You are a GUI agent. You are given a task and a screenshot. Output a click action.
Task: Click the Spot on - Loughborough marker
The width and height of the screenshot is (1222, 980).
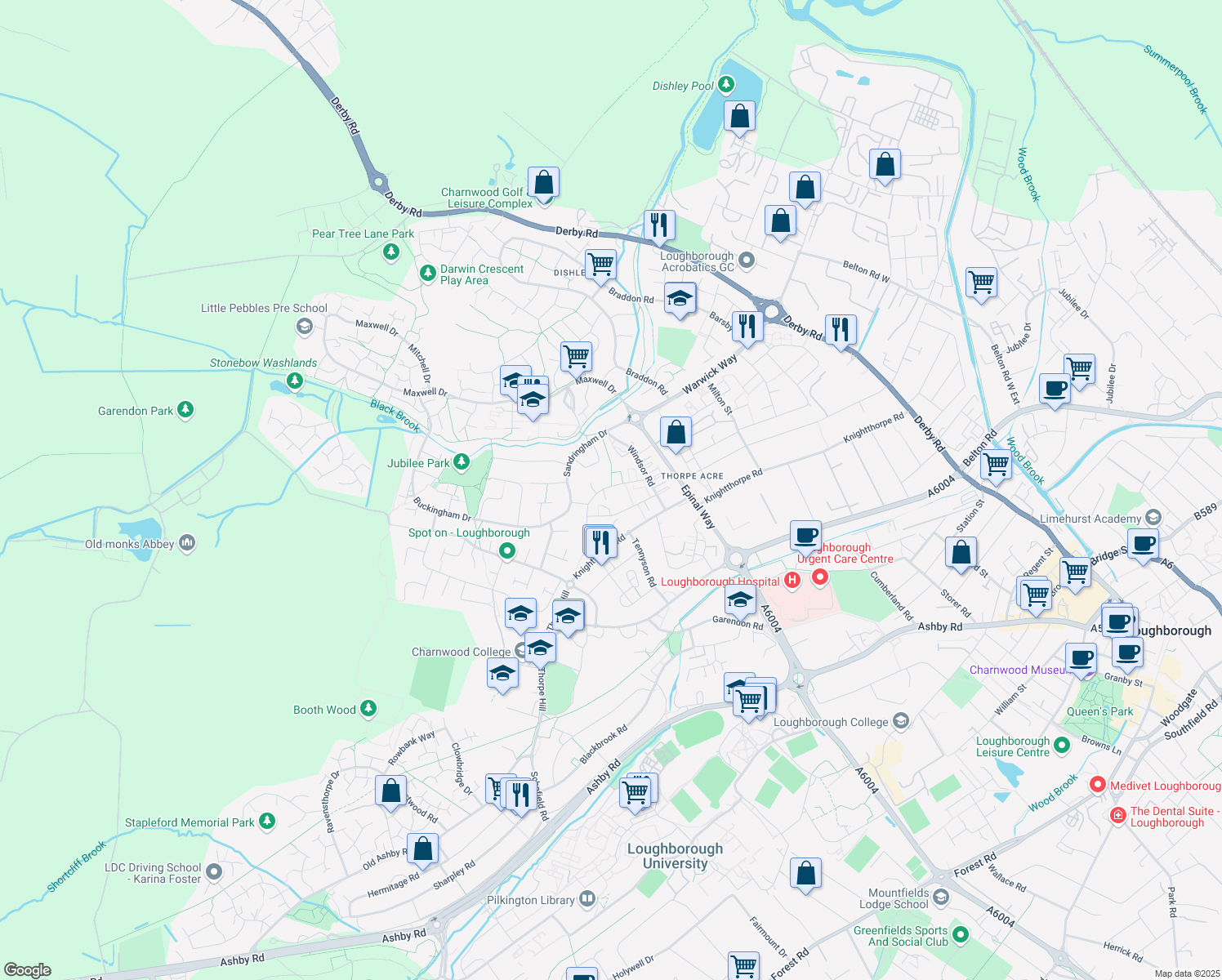tap(506, 551)
